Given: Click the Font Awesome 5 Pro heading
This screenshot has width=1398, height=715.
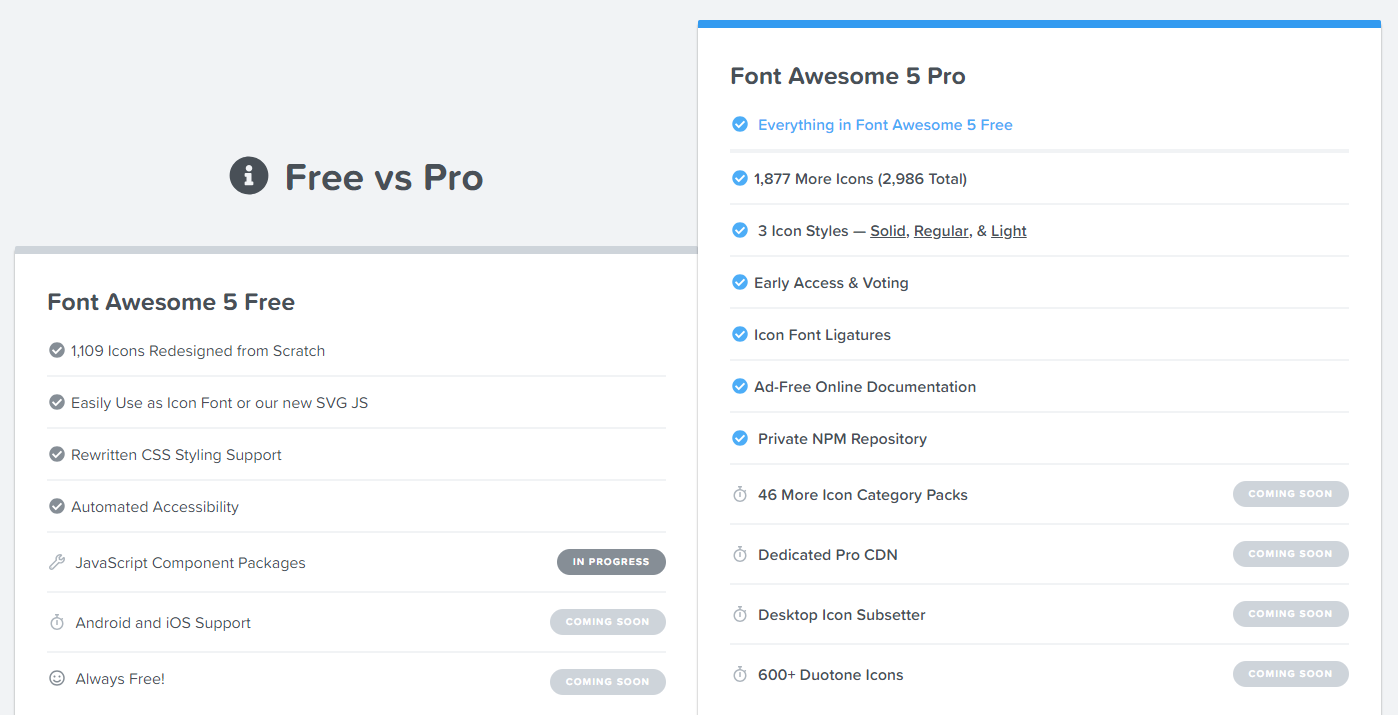Looking at the screenshot, I should click(x=848, y=76).
